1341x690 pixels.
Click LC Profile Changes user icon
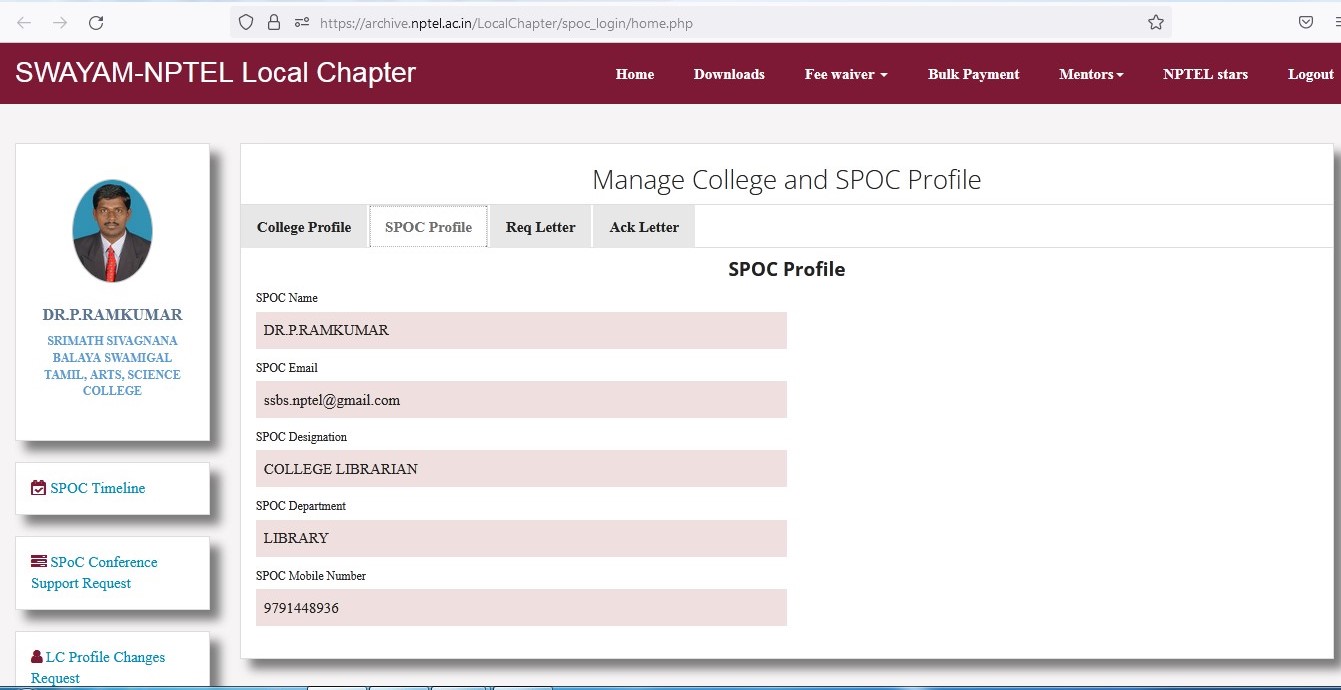37,656
